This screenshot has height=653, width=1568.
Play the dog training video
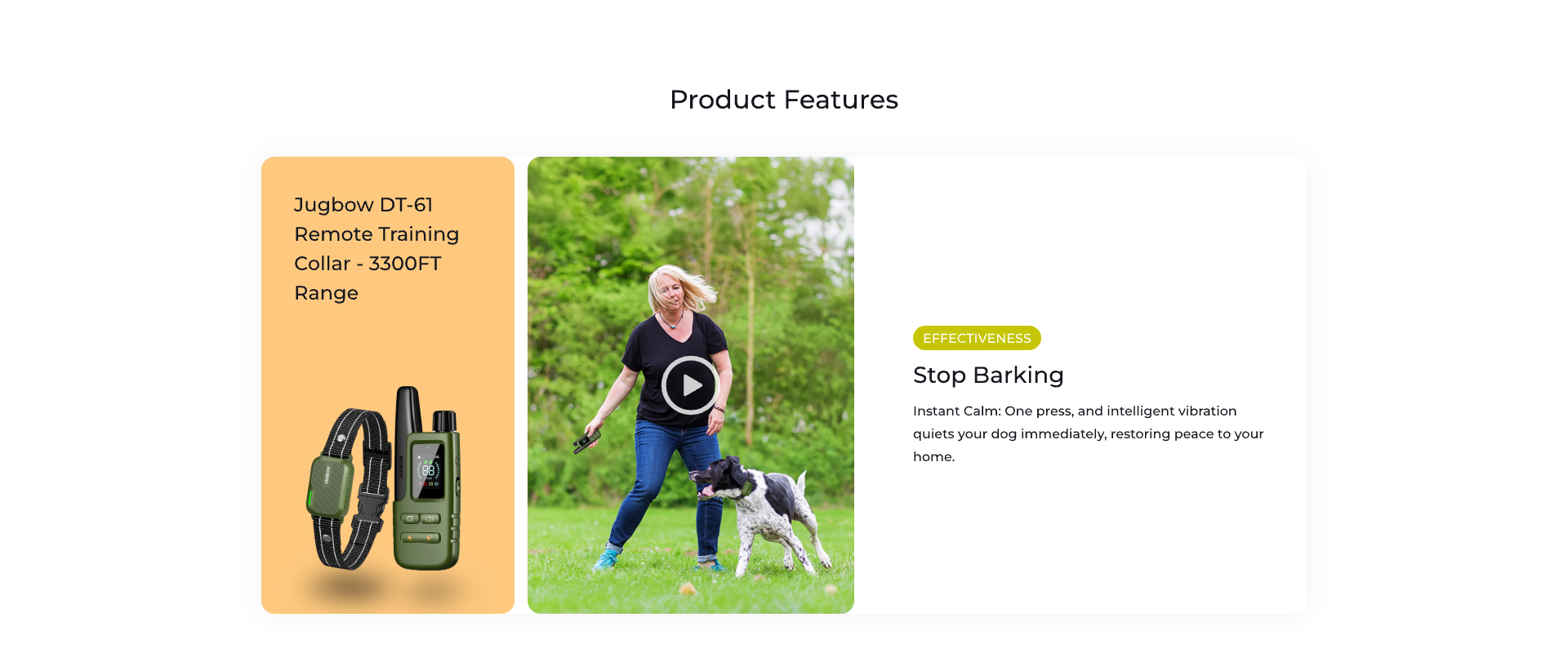point(691,385)
